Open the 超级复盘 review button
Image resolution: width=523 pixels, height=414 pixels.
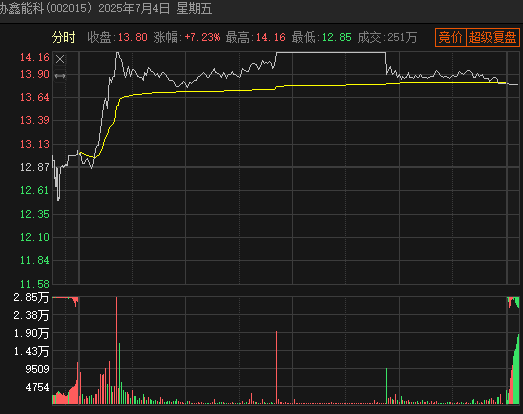pyautogui.click(x=492, y=37)
